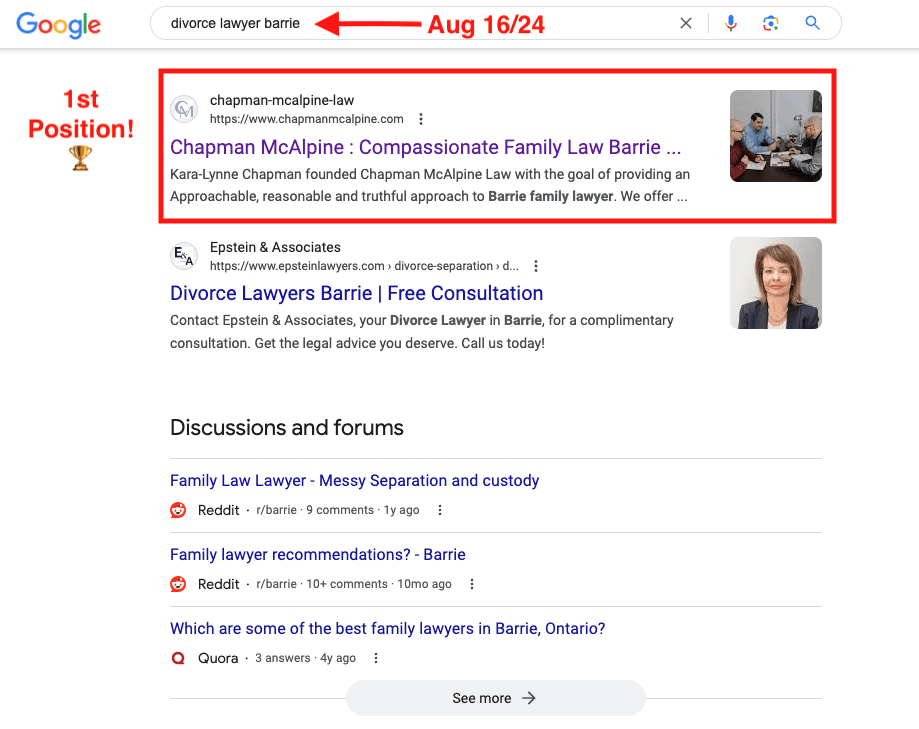This screenshot has height=729, width=919.
Task: Open more options for the Chapman McAlpine result
Action: tap(421, 119)
